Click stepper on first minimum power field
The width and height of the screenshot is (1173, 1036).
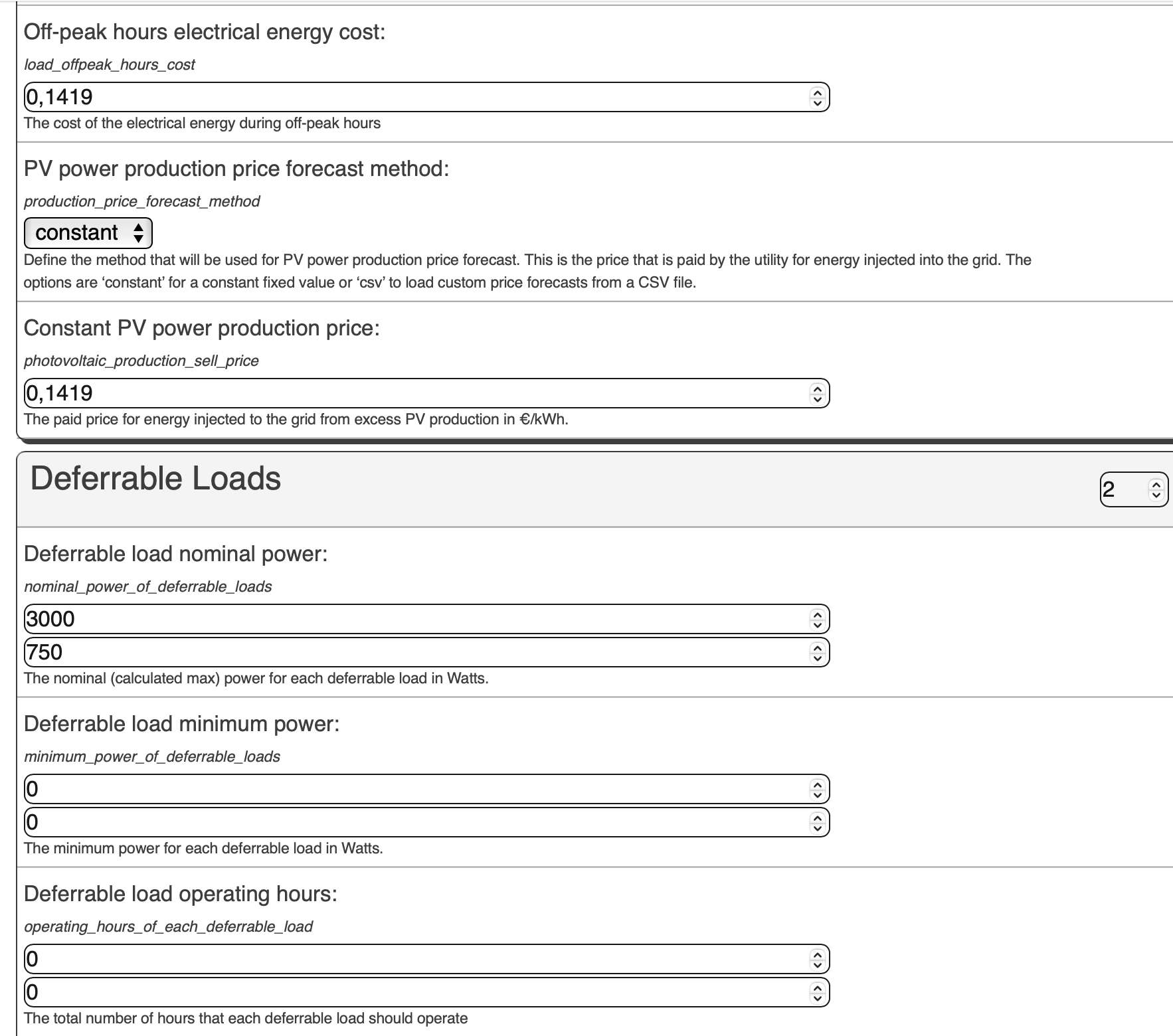point(817,789)
